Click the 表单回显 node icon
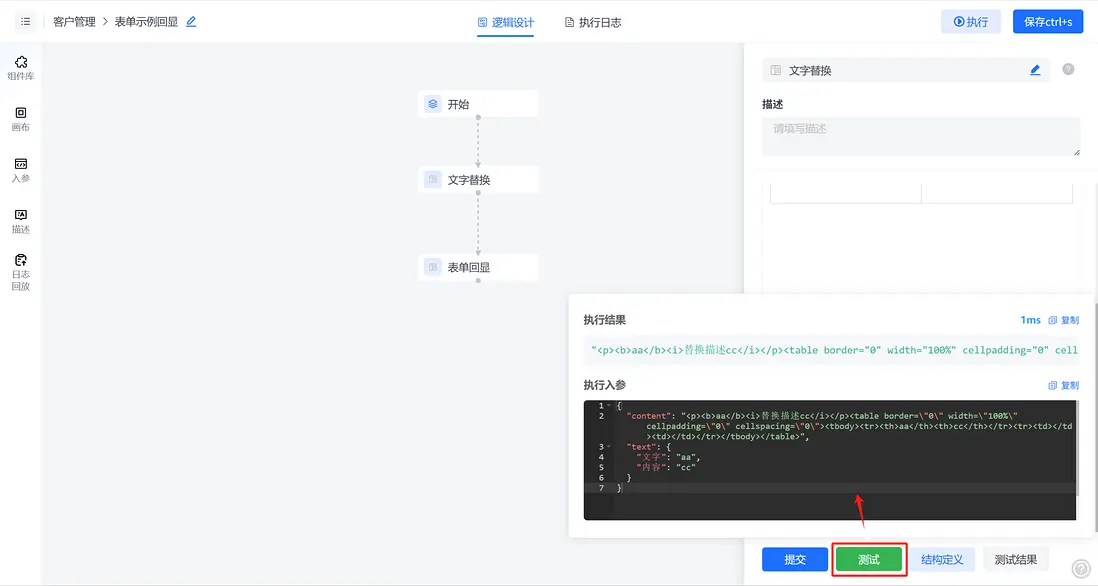This screenshot has width=1098, height=586. click(433, 267)
